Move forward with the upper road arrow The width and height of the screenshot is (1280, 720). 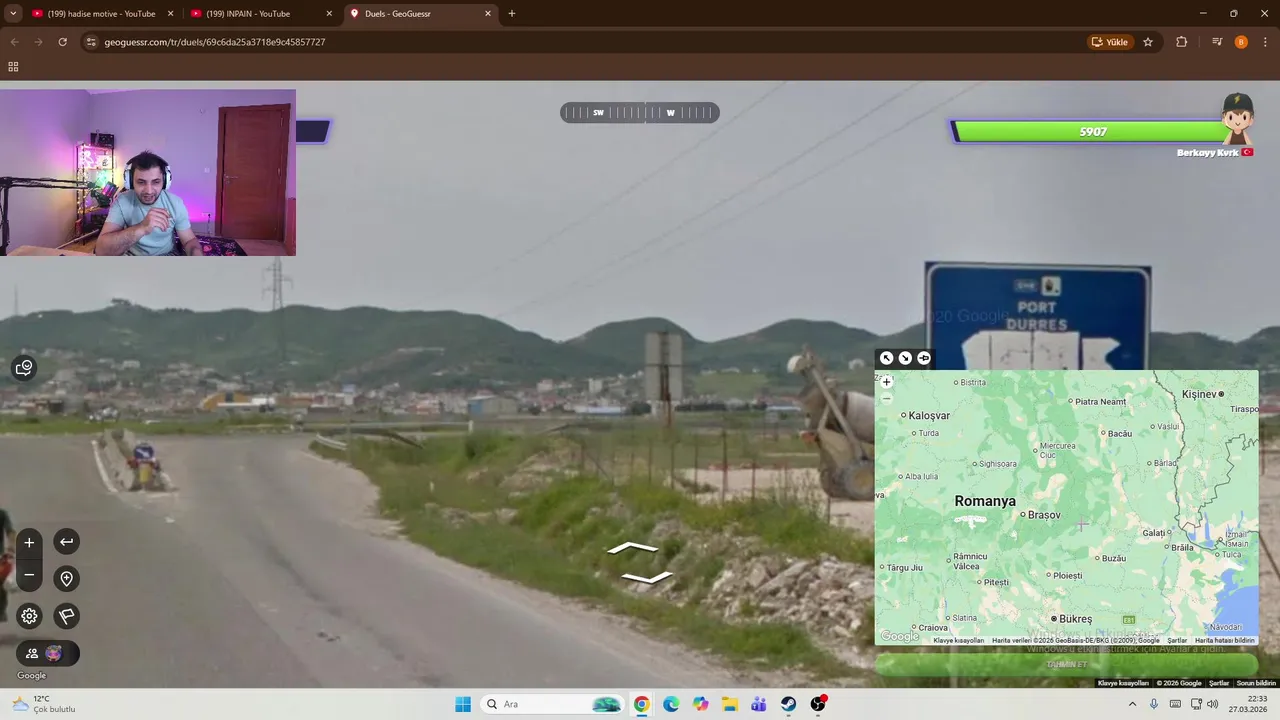point(632,548)
